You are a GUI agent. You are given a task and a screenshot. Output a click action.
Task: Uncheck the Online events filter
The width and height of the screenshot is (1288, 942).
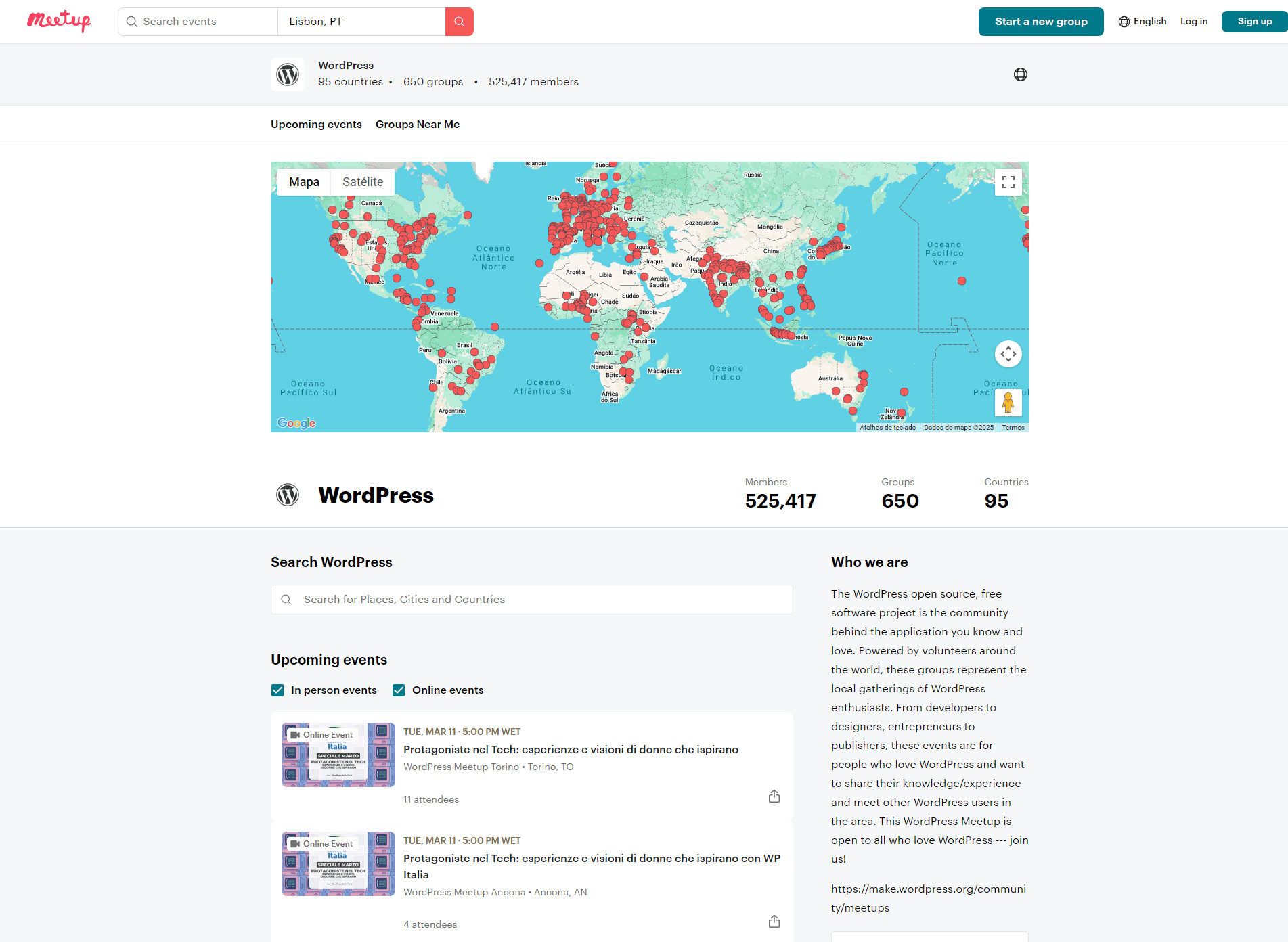pyautogui.click(x=399, y=690)
